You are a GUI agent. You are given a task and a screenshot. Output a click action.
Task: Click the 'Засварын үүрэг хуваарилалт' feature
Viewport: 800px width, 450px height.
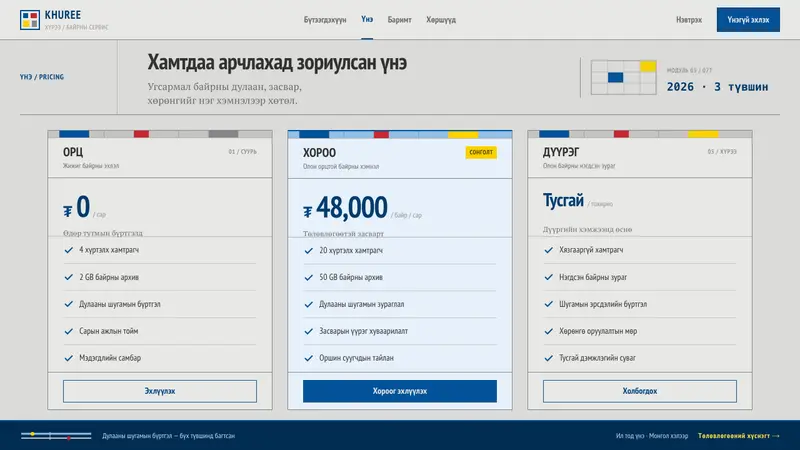click(x=364, y=331)
